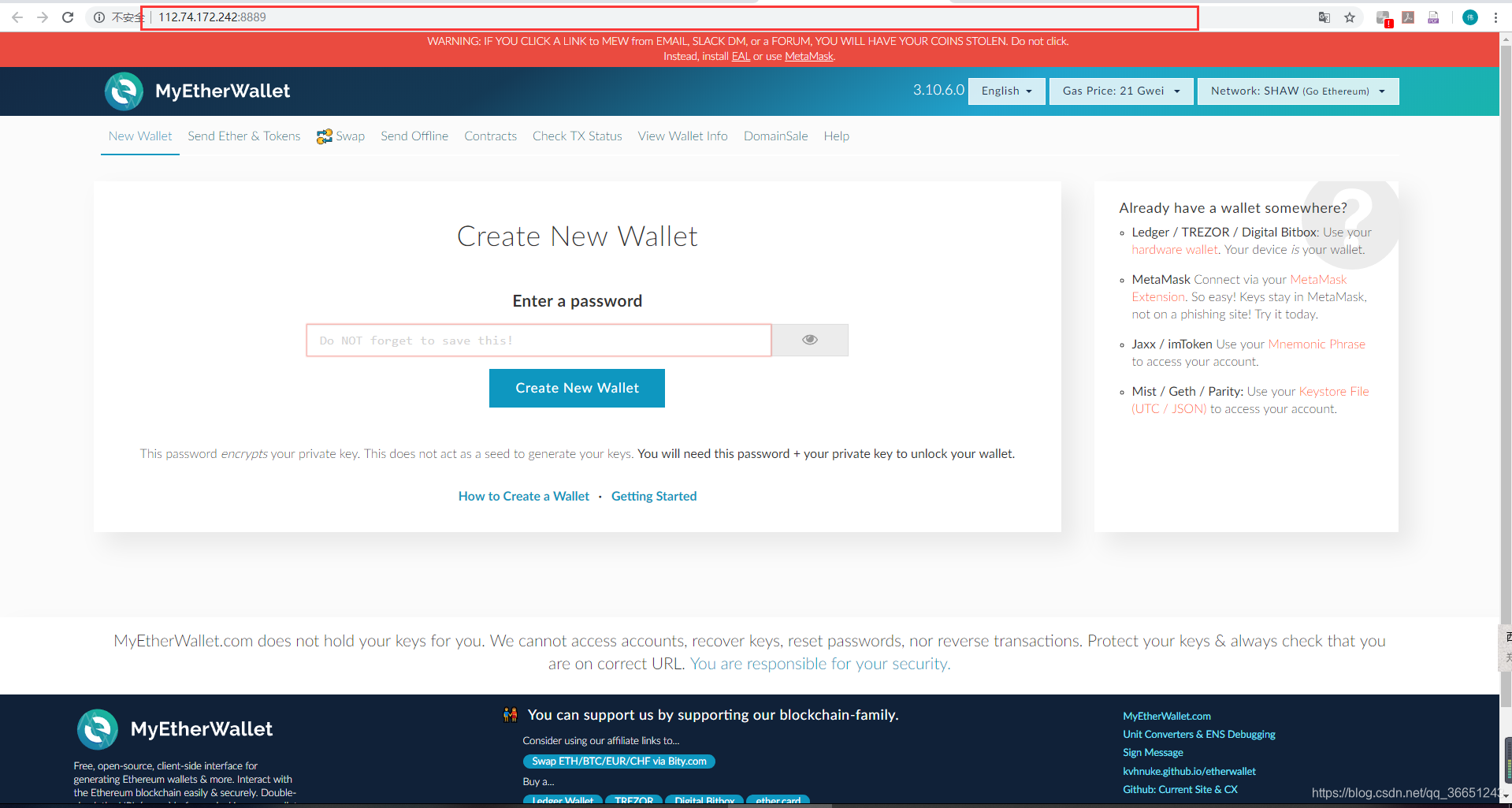Click the Enter a password heading
This screenshot has width=1512, height=808.
(x=578, y=301)
